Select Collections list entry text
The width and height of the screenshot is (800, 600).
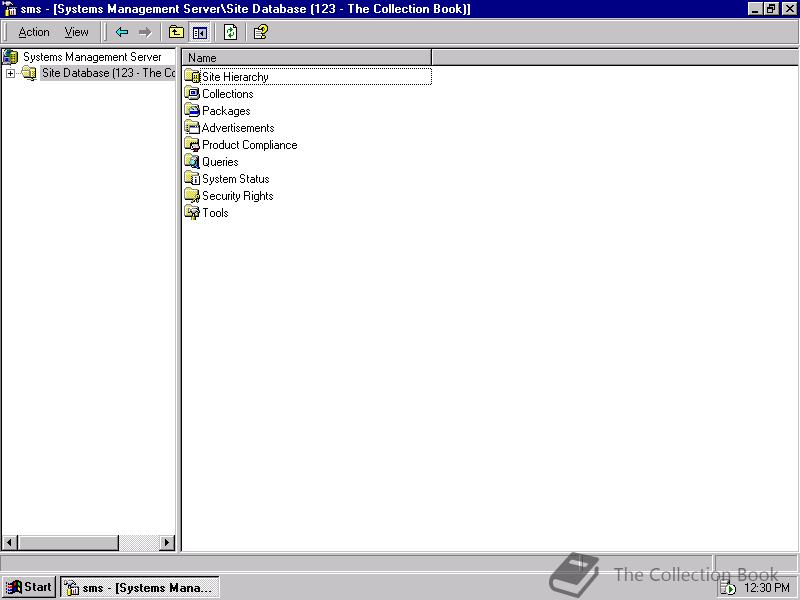[228, 94]
